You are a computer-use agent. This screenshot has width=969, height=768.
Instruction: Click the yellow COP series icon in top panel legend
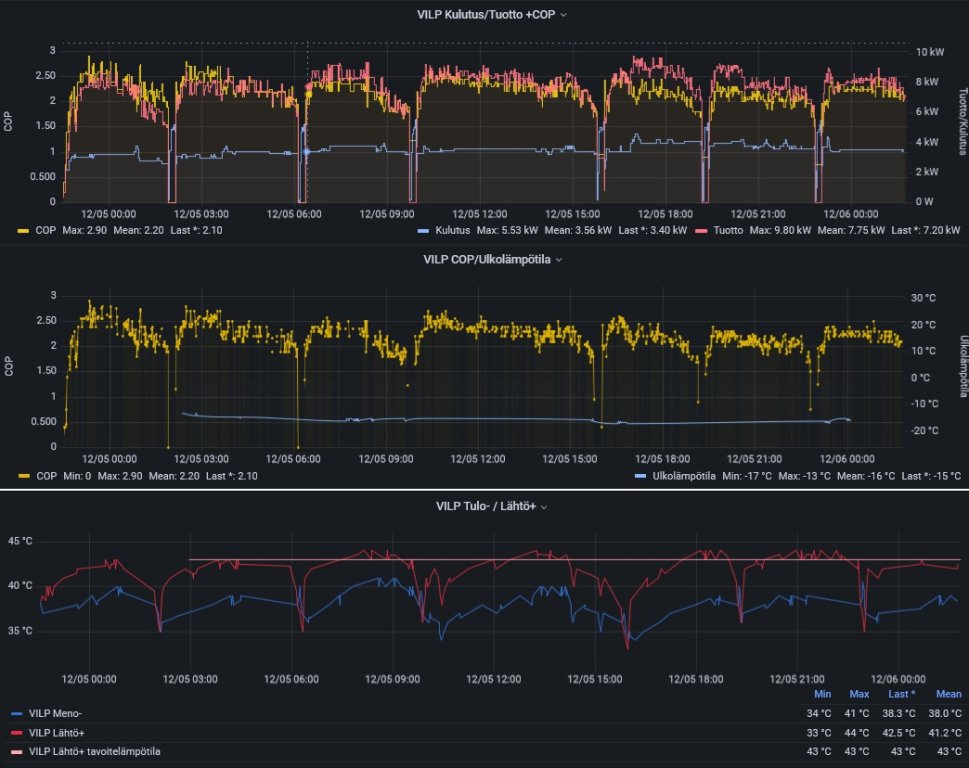pos(24,230)
